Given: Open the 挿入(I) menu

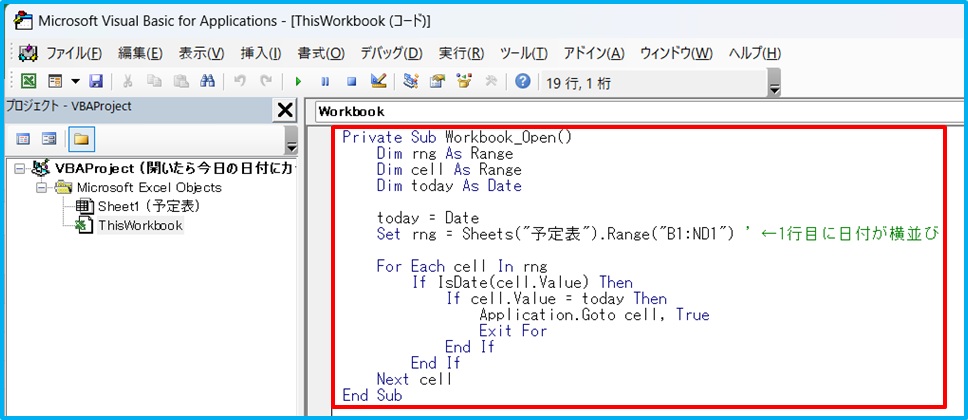Looking at the screenshot, I should (261, 53).
